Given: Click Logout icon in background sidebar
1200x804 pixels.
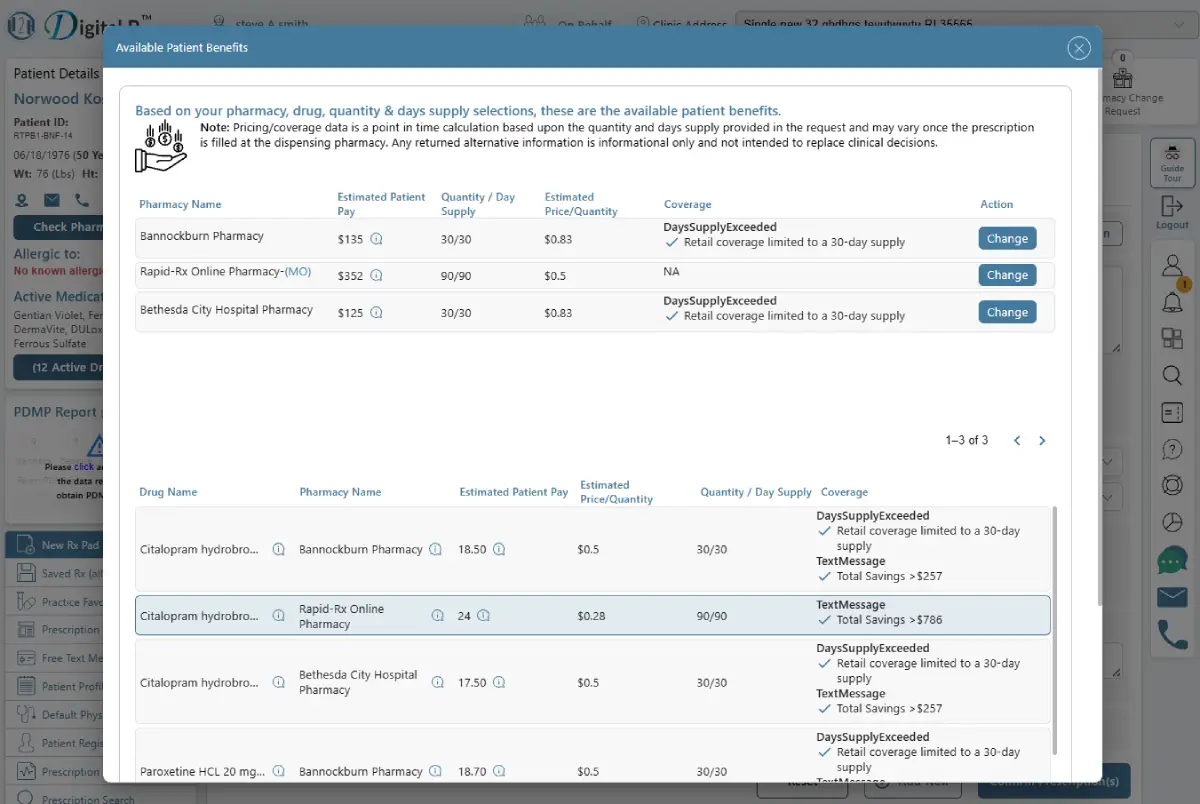Looking at the screenshot, I should click(x=1172, y=211).
